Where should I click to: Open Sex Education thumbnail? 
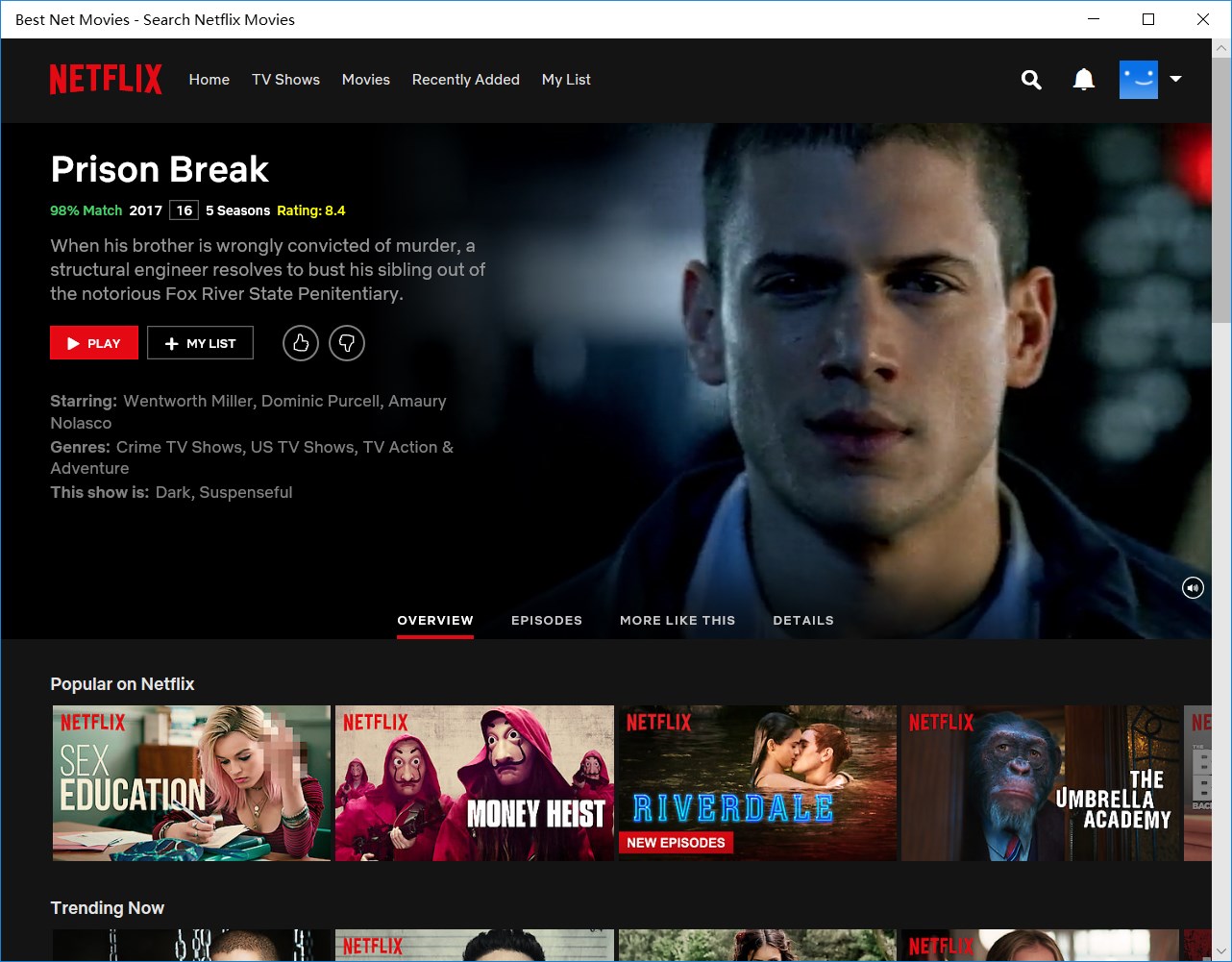pyautogui.click(x=191, y=783)
